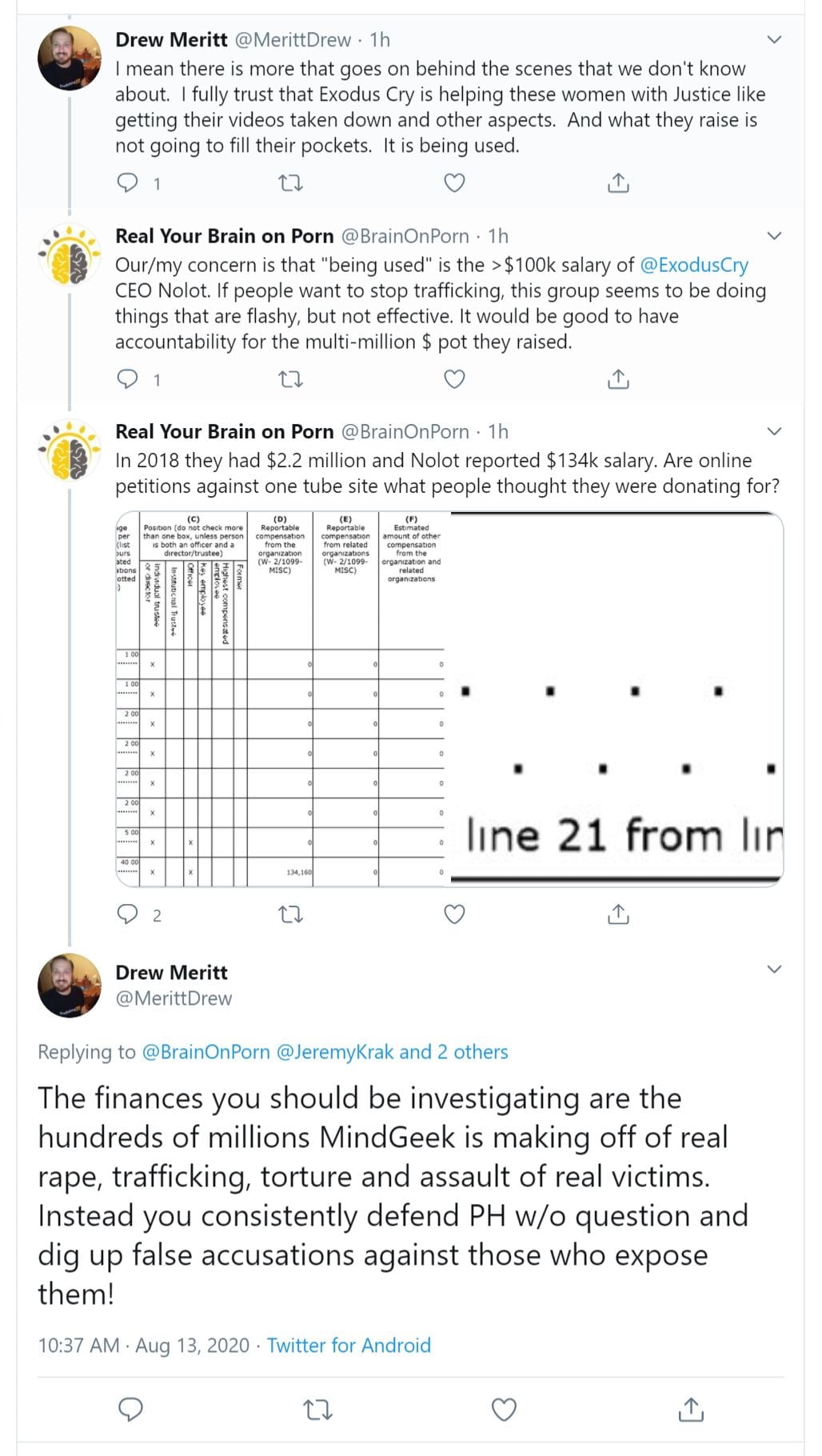
Task: Expand options chevron on >$100k salary tweet
Action: coord(774,235)
